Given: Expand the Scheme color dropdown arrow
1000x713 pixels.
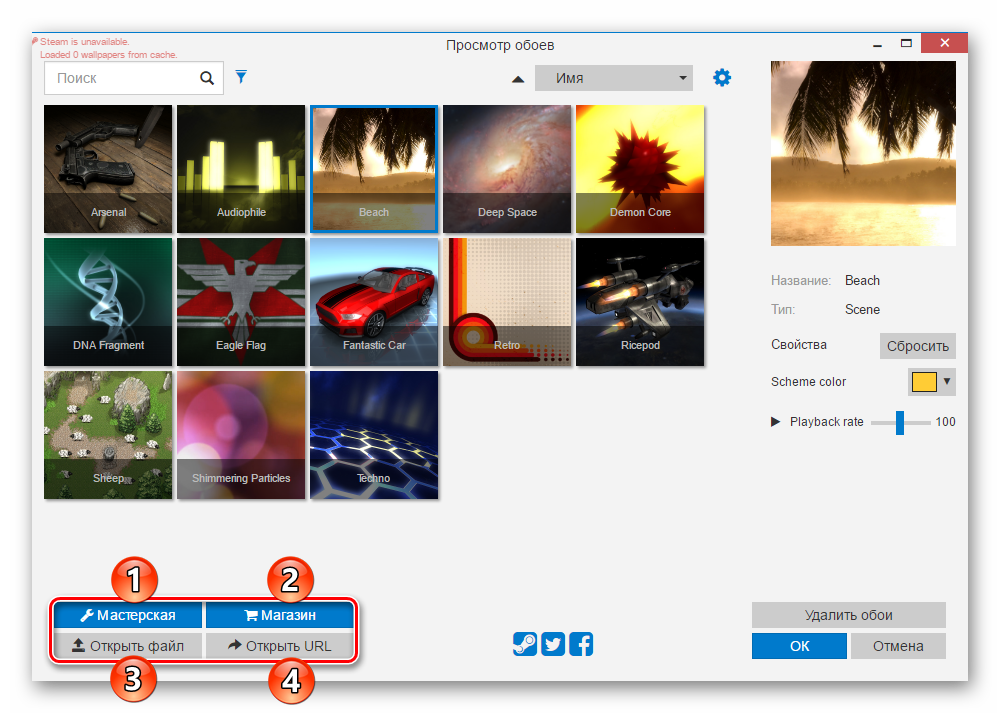Looking at the screenshot, I should tap(947, 381).
